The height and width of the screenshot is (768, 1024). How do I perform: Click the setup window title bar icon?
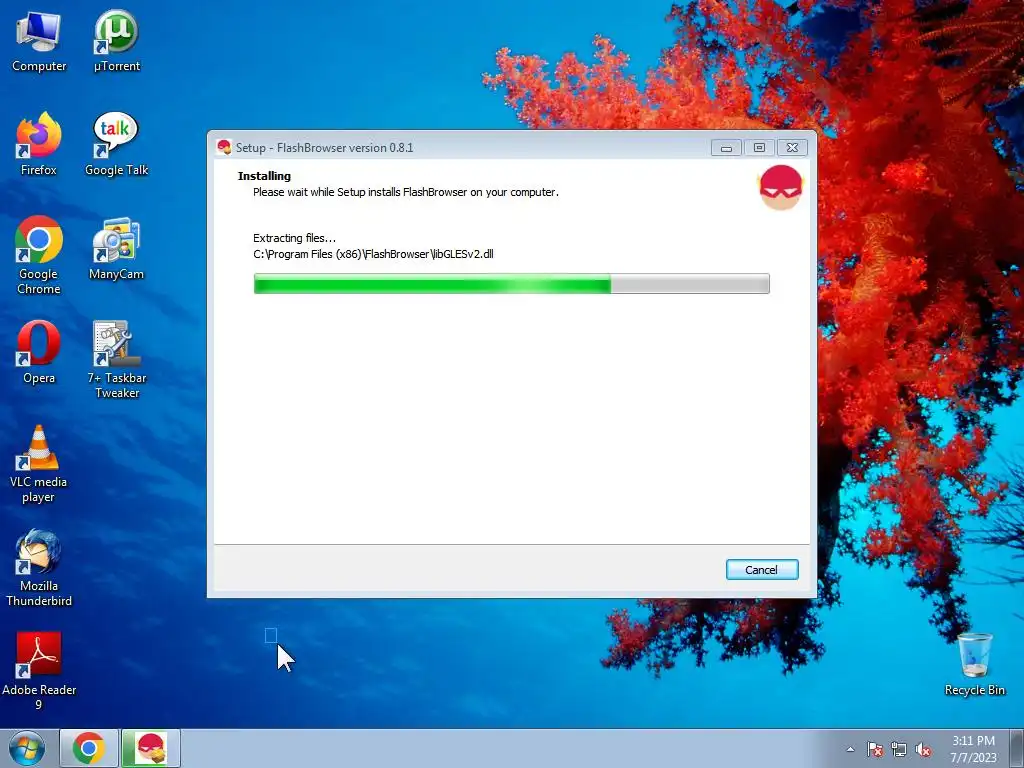tap(224, 147)
